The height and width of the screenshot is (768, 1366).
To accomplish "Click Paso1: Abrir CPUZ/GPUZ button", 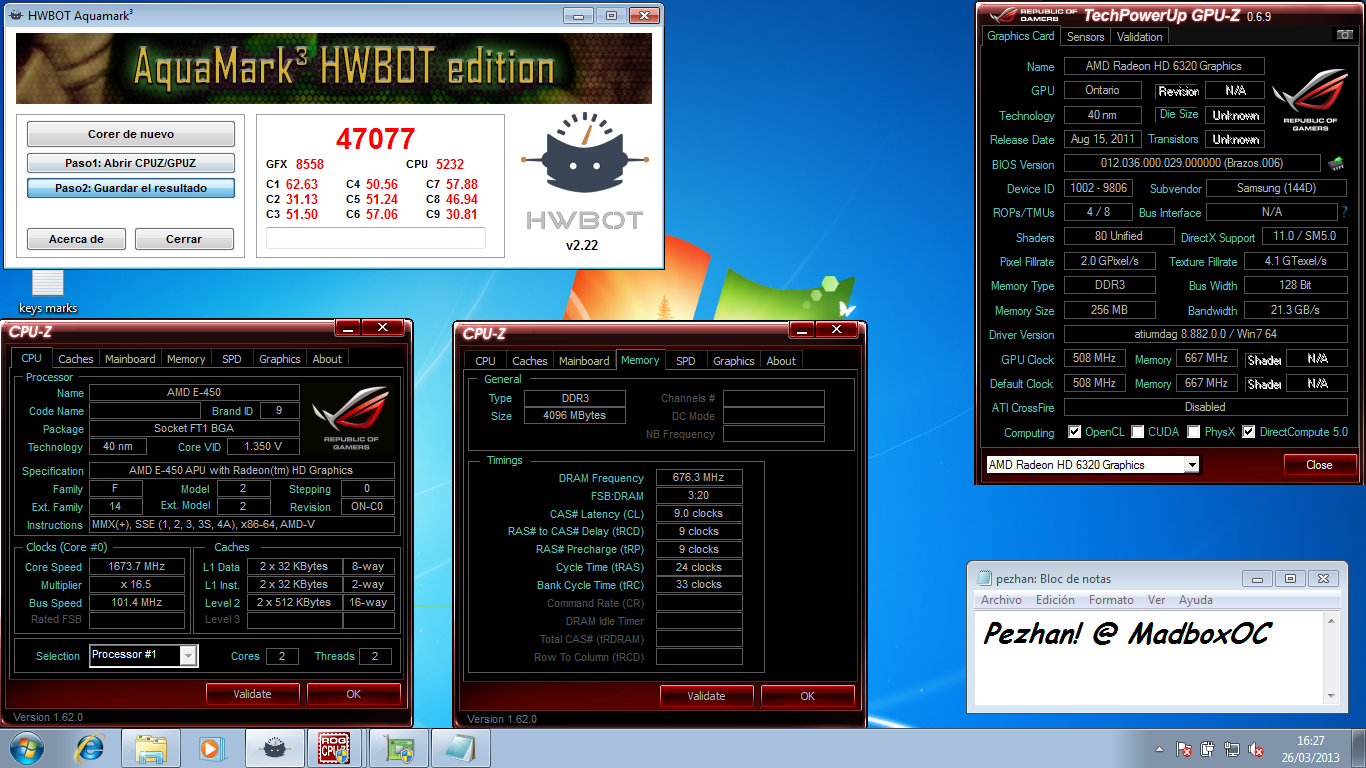I will [131, 163].
